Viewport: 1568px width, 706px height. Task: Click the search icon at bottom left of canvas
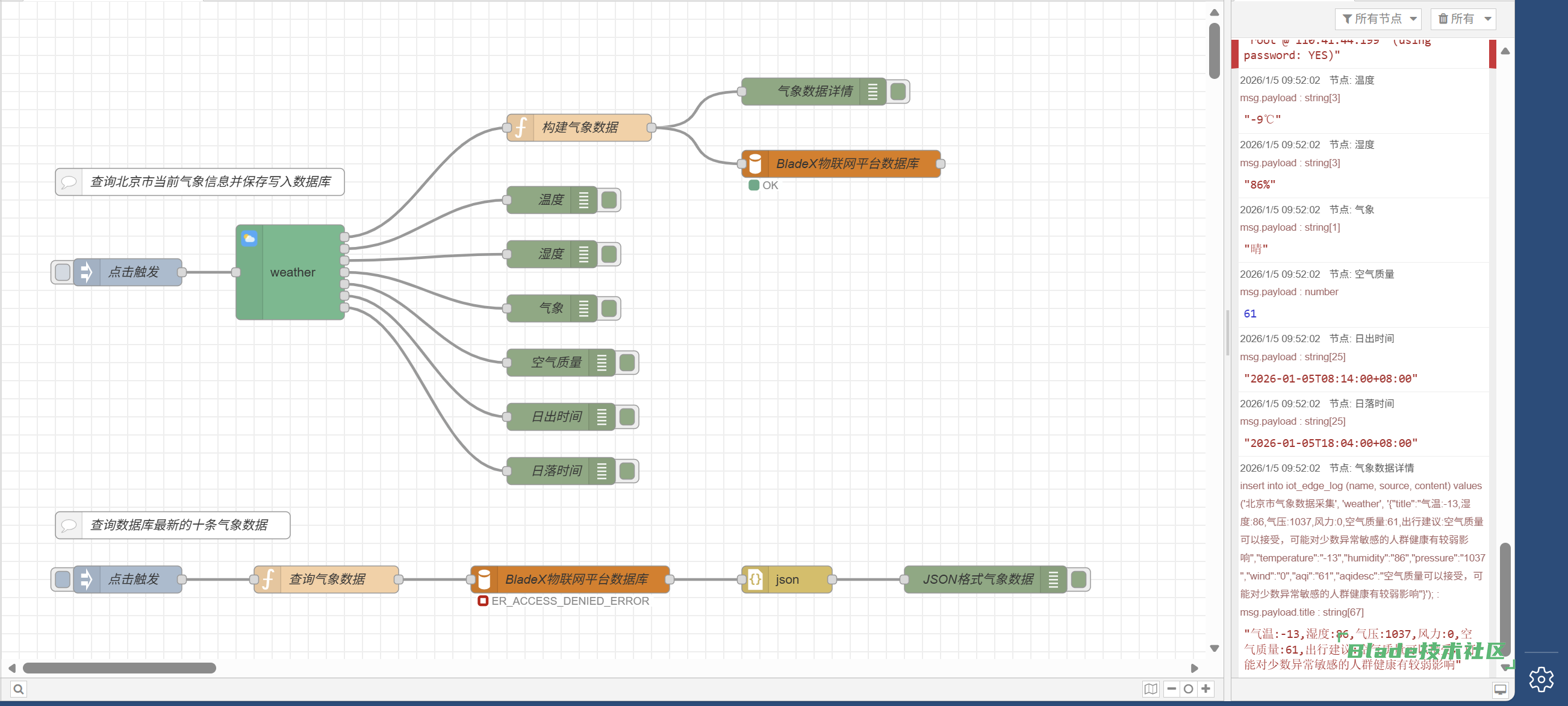coord(19,689)
